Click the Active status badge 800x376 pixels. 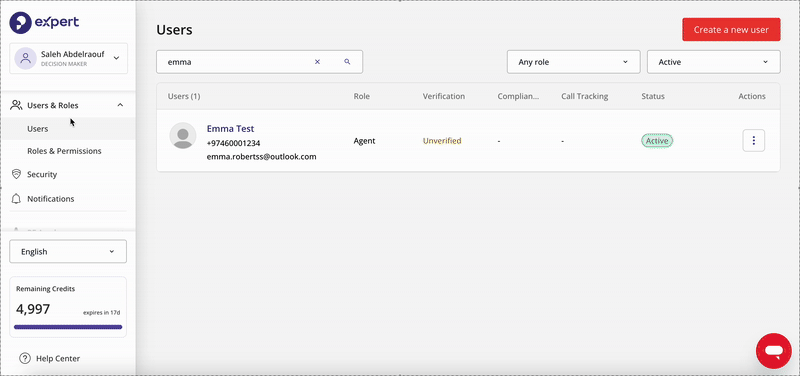pos(657,141)
